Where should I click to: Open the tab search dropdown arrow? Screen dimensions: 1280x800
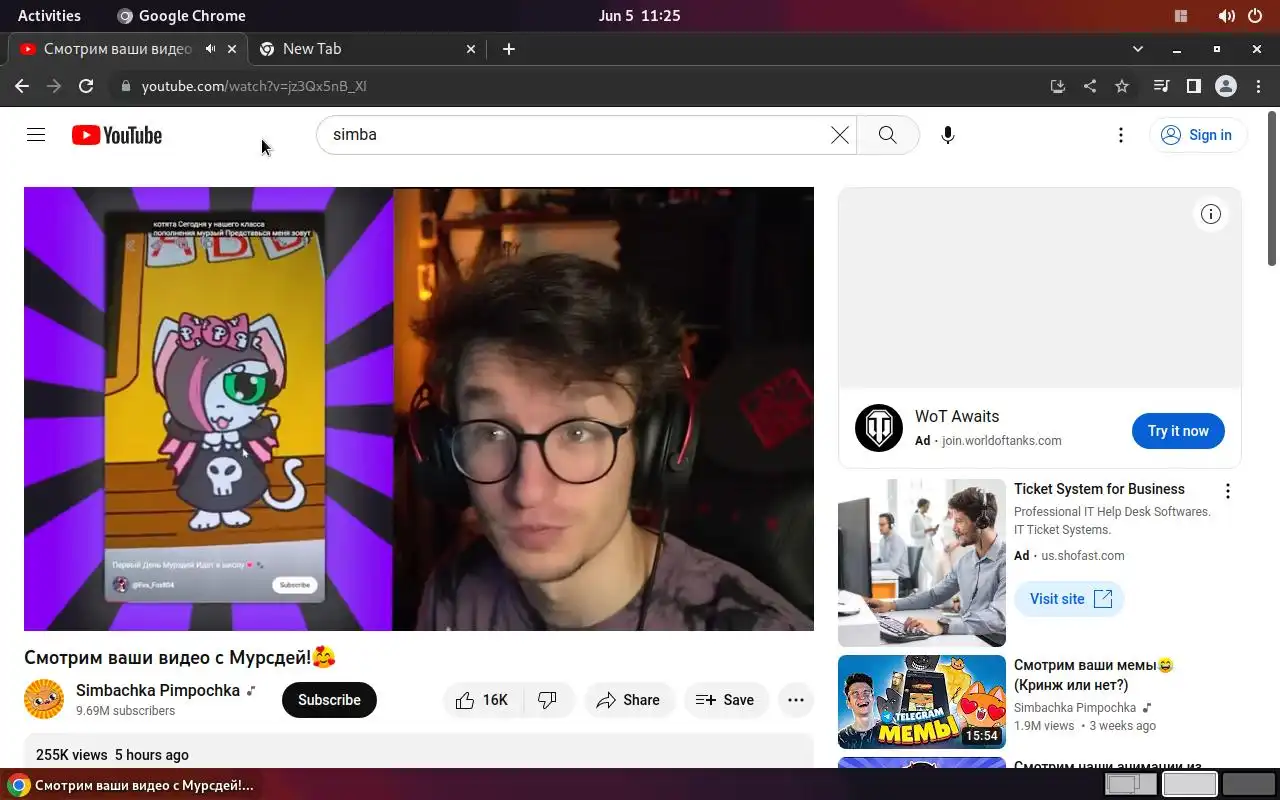point(1137,48)
